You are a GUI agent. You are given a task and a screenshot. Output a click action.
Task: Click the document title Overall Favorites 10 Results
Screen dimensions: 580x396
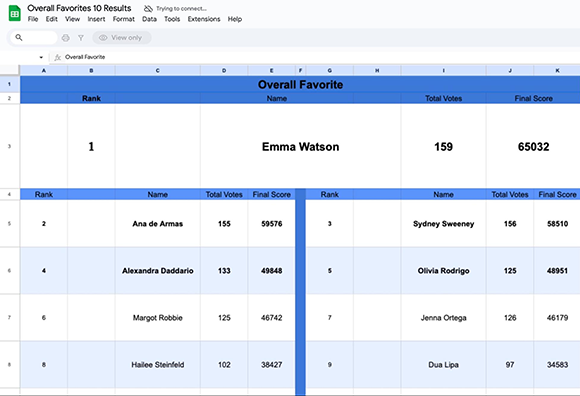tap(79, 8)
